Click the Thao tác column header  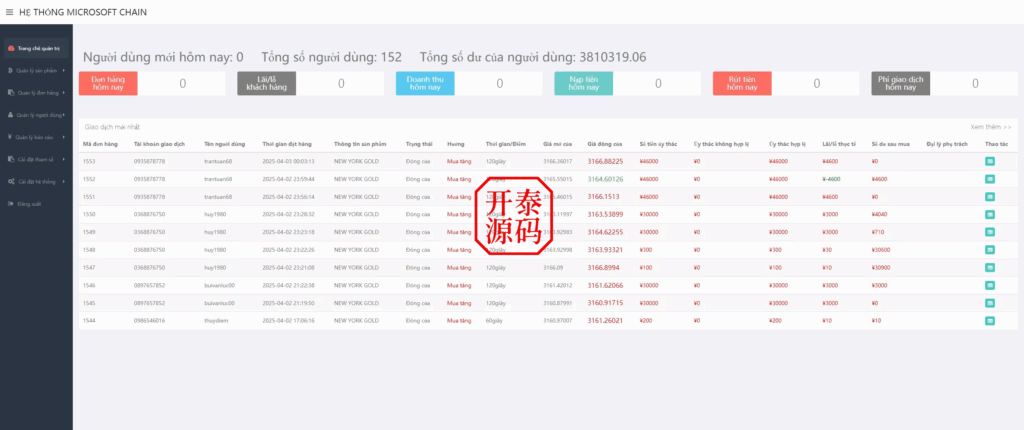click(x=995, y=144)
